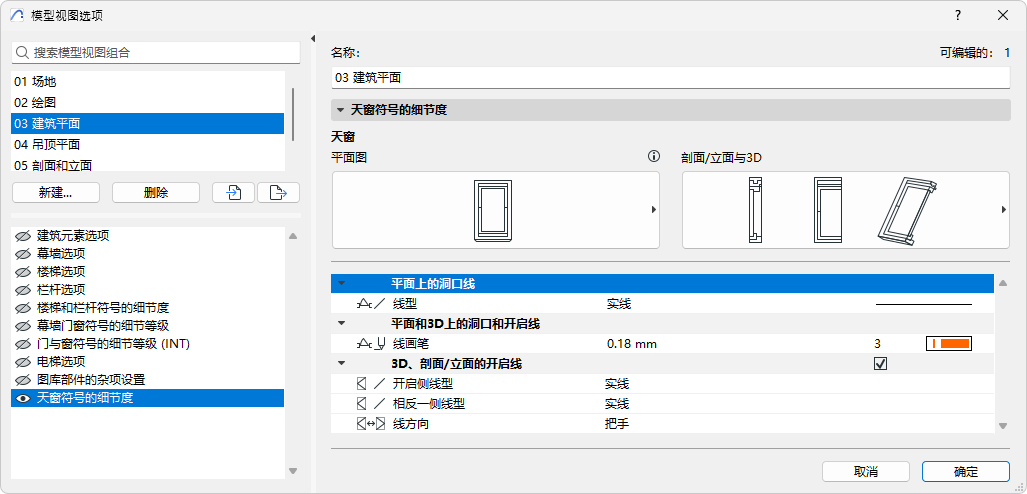Collapse the 3D、剖面/立面的开启线 group

coord(341,364)
